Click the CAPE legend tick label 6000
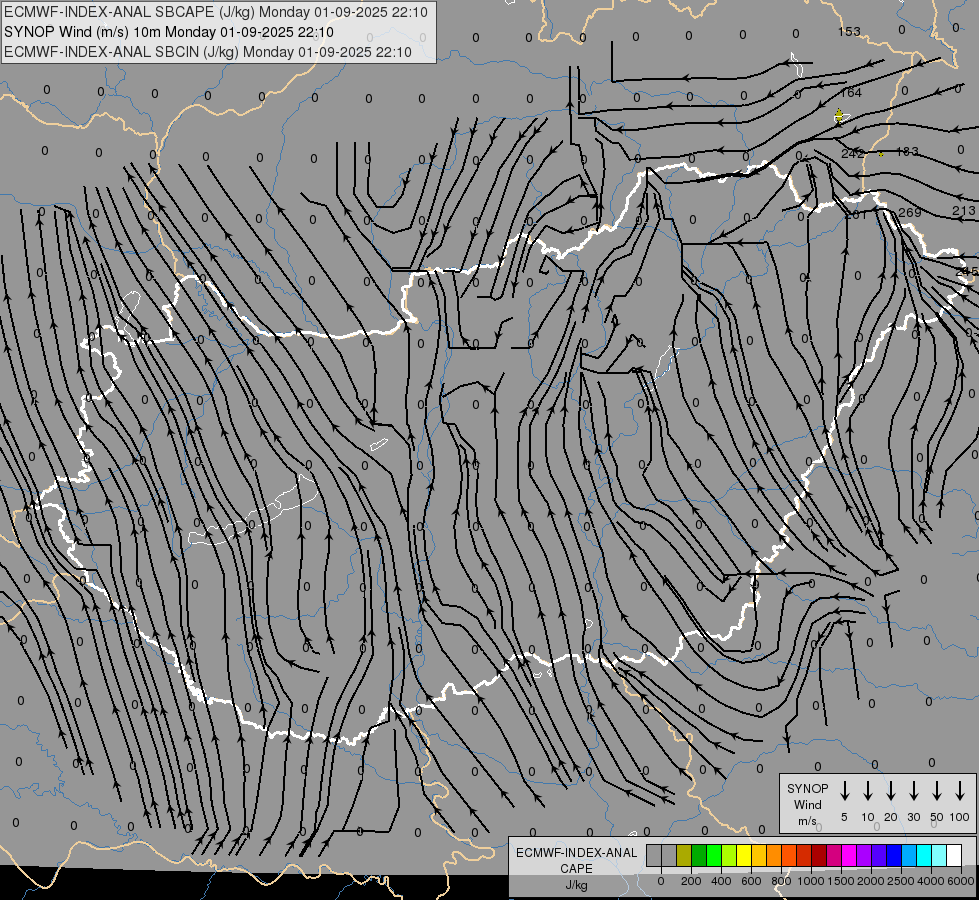 [960, 881]
